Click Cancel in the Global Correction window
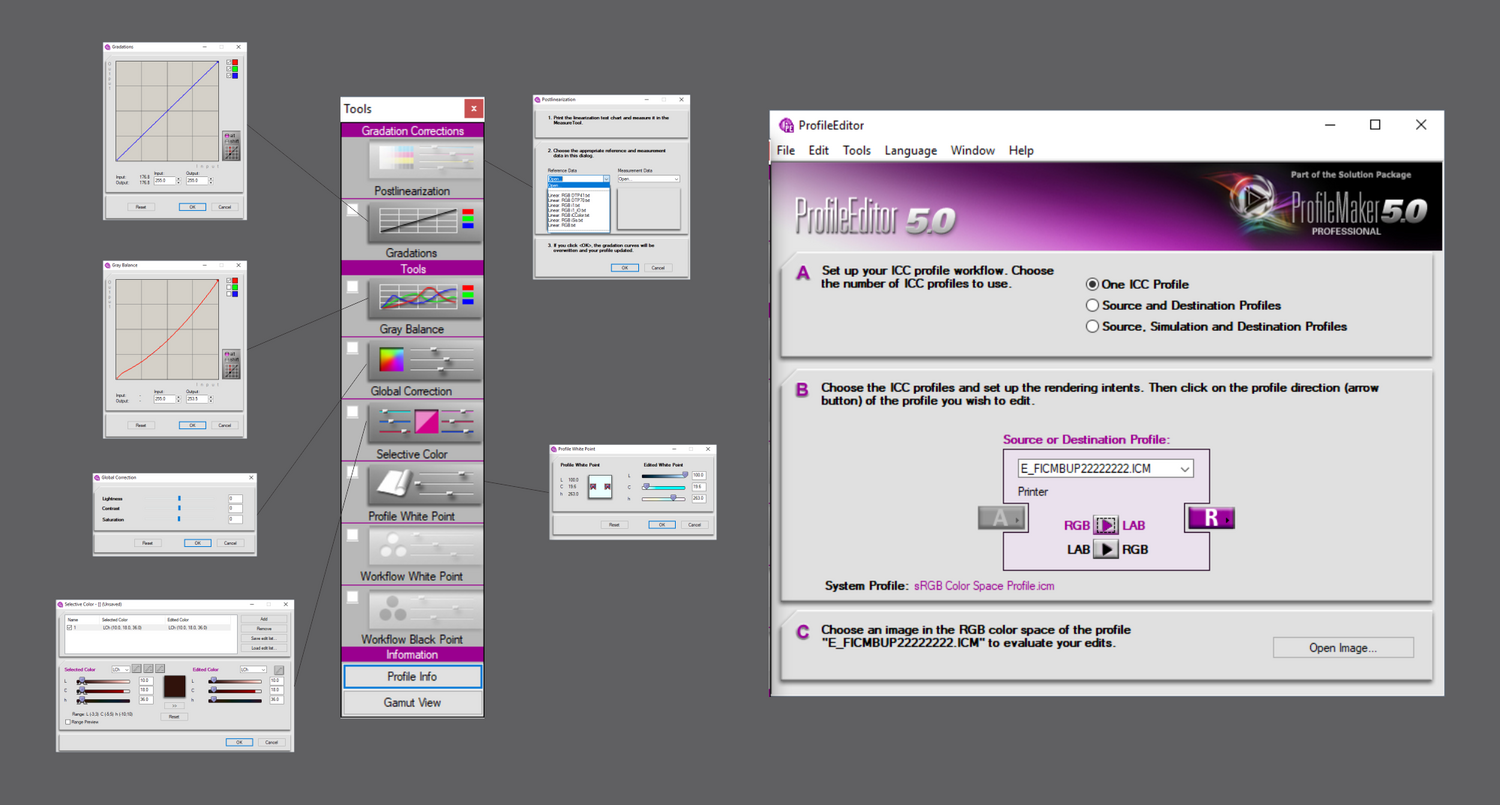This screenshot has height=805, width=1500. coord(231,543)
